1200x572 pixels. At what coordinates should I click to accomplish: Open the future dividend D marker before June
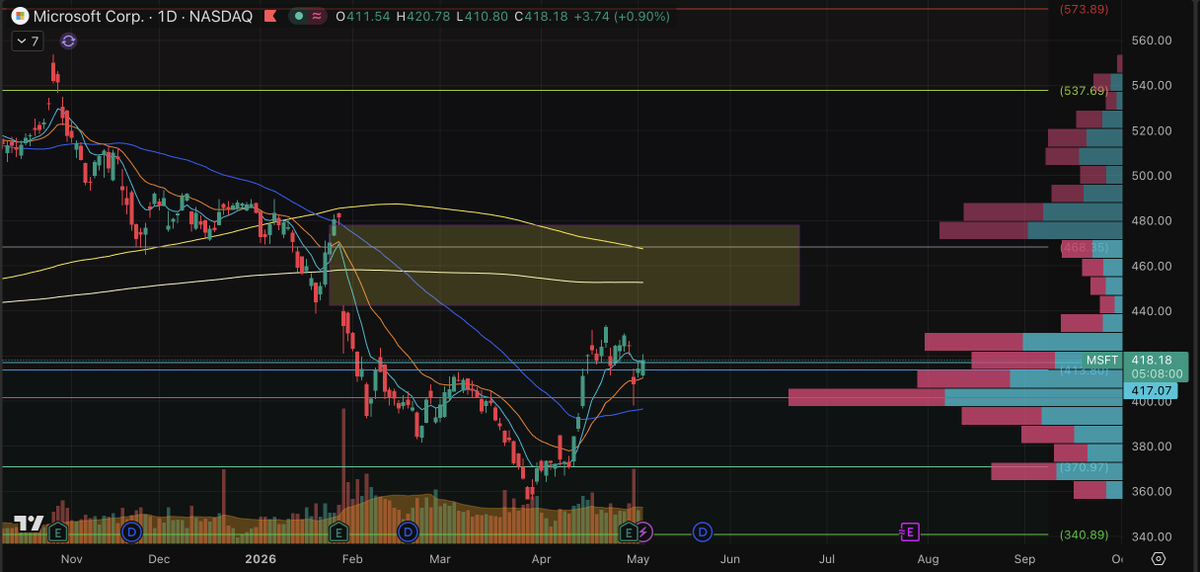tap(703, 531)
